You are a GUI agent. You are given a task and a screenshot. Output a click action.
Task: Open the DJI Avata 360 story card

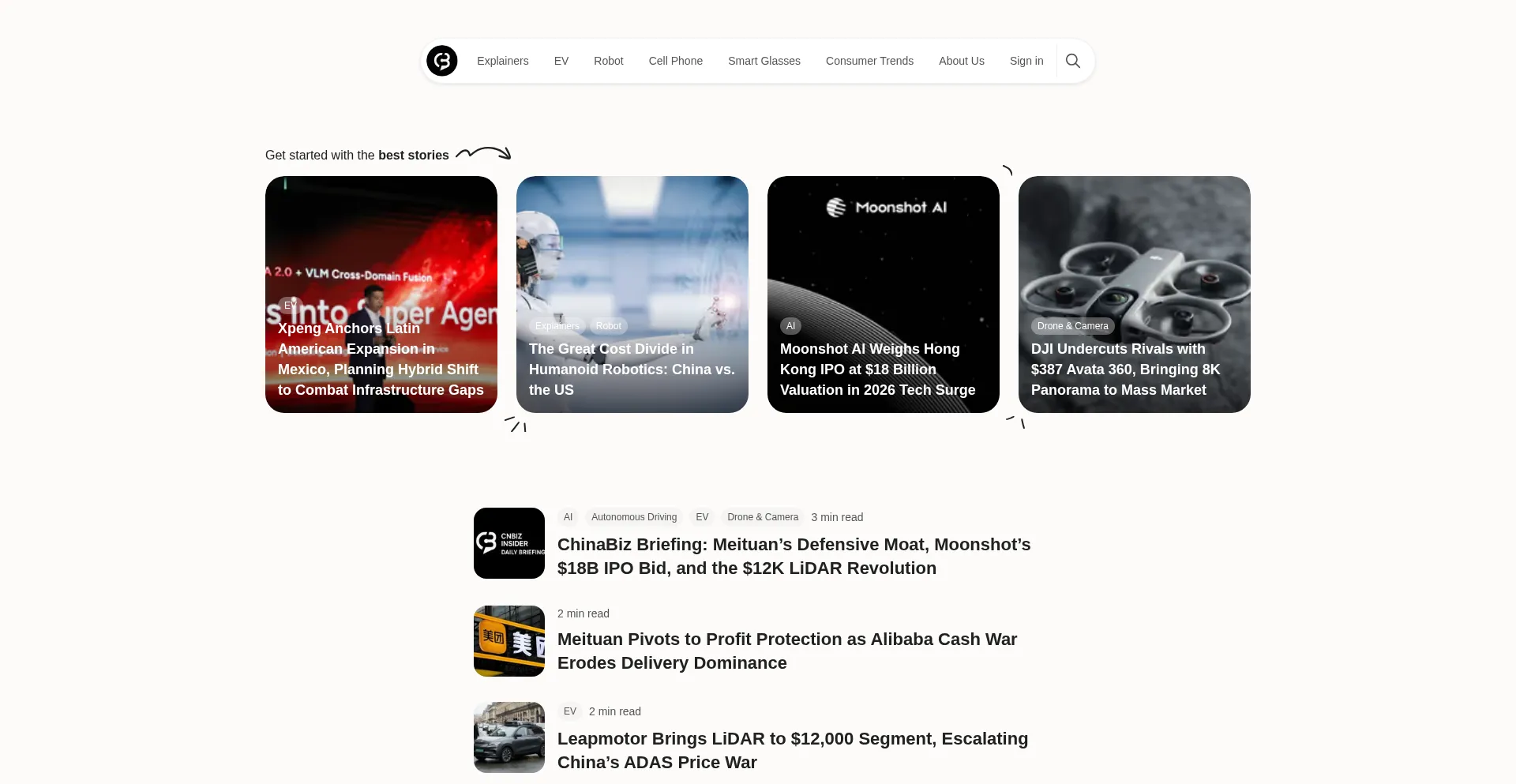pos(1135,294)
